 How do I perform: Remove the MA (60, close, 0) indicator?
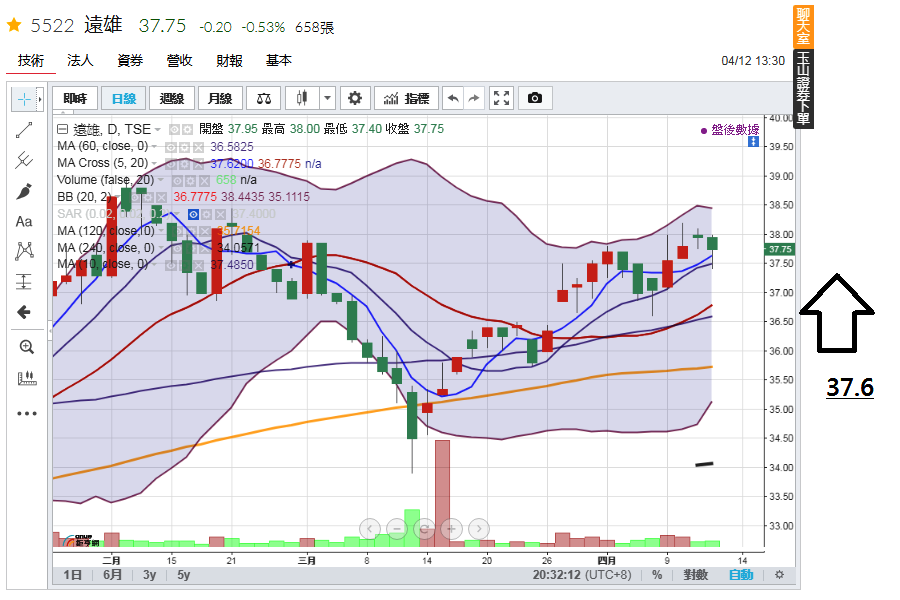coord(198,148)
